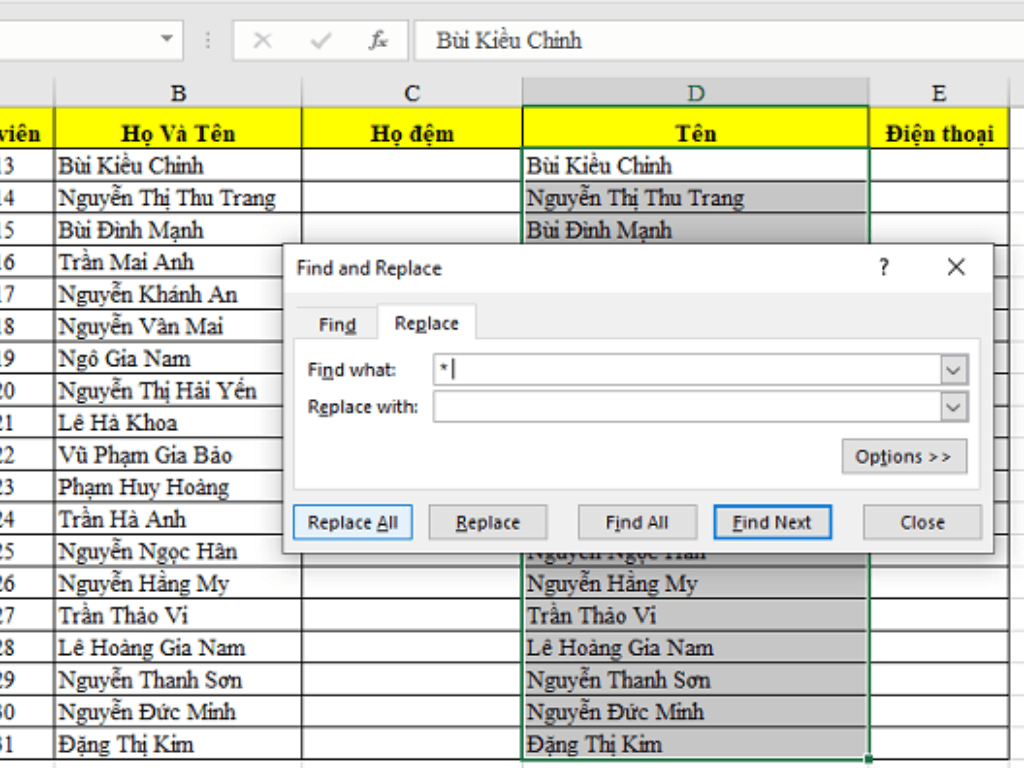Switch to the Find tab
This screenshot has width=1024, height=768.
(x=337, y=325)
